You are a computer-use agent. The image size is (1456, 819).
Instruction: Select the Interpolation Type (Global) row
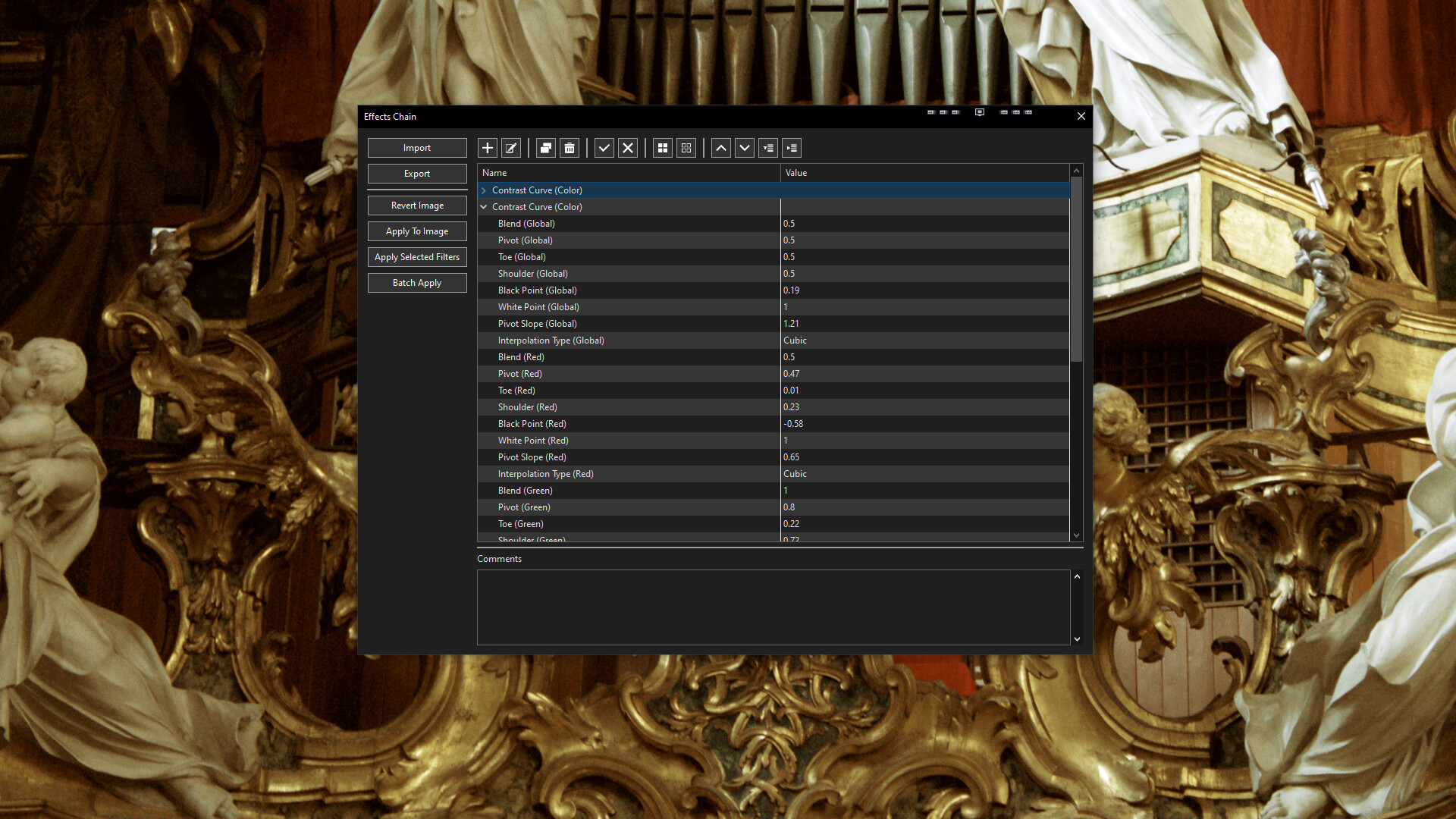point(773,340)
